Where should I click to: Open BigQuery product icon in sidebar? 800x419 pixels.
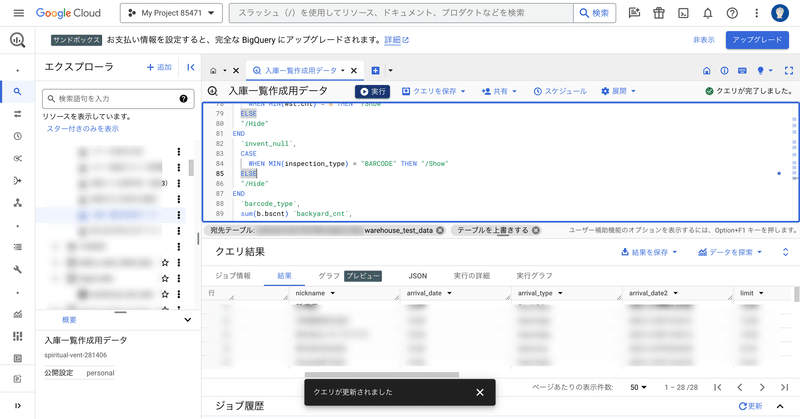pos(18,40)
